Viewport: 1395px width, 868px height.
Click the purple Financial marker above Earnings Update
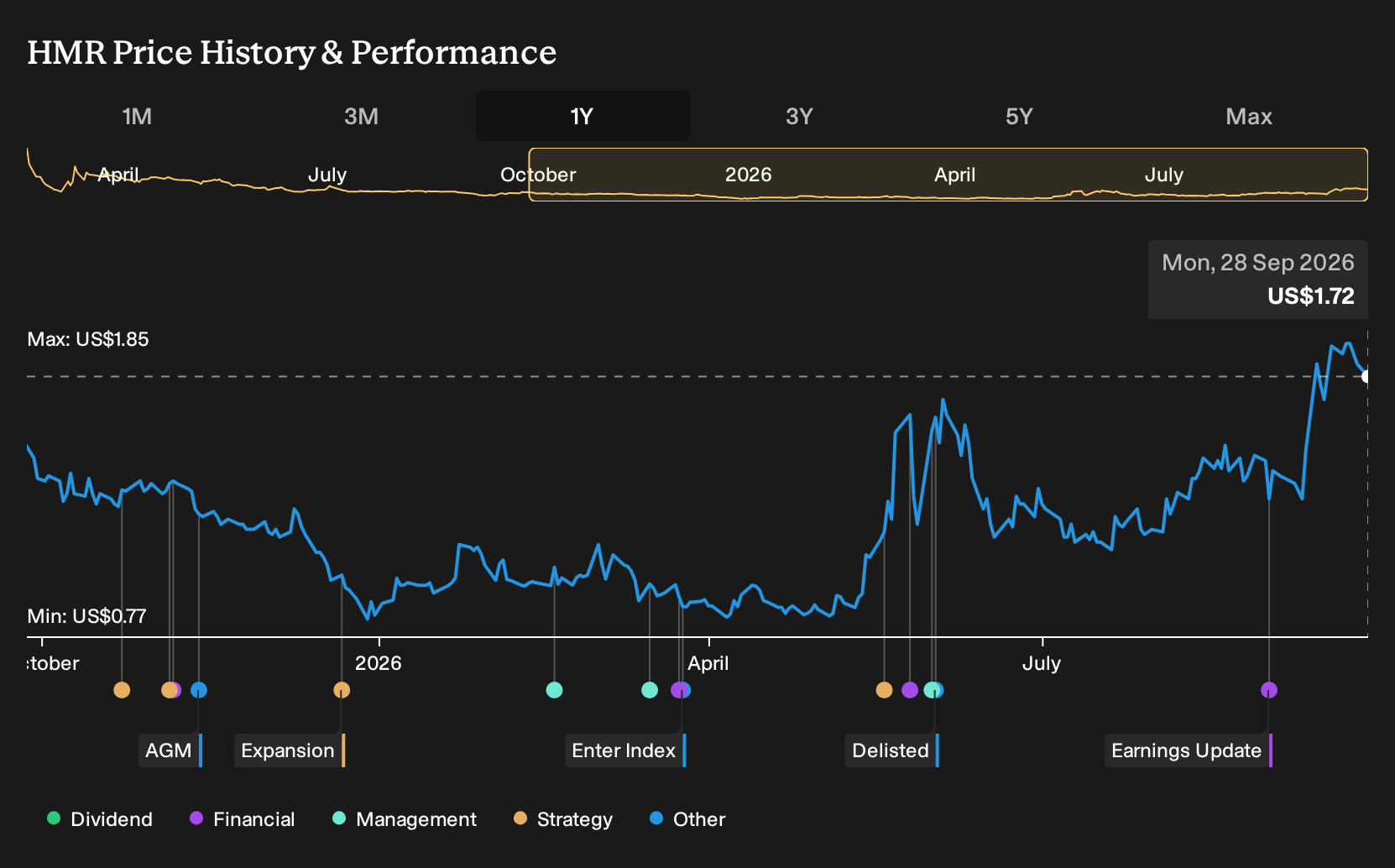(1269, 690)
